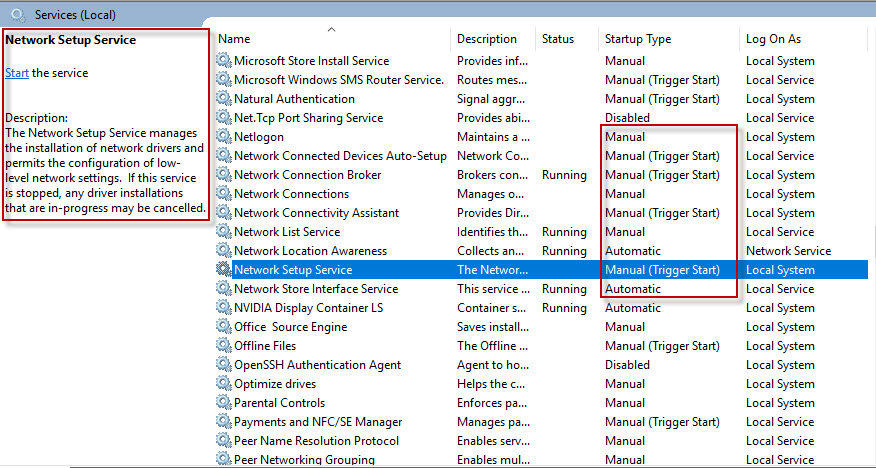Screen dimensions: 876x468
Task: Click the Services (Local) header icon
Action: click(x=17, y=15)
